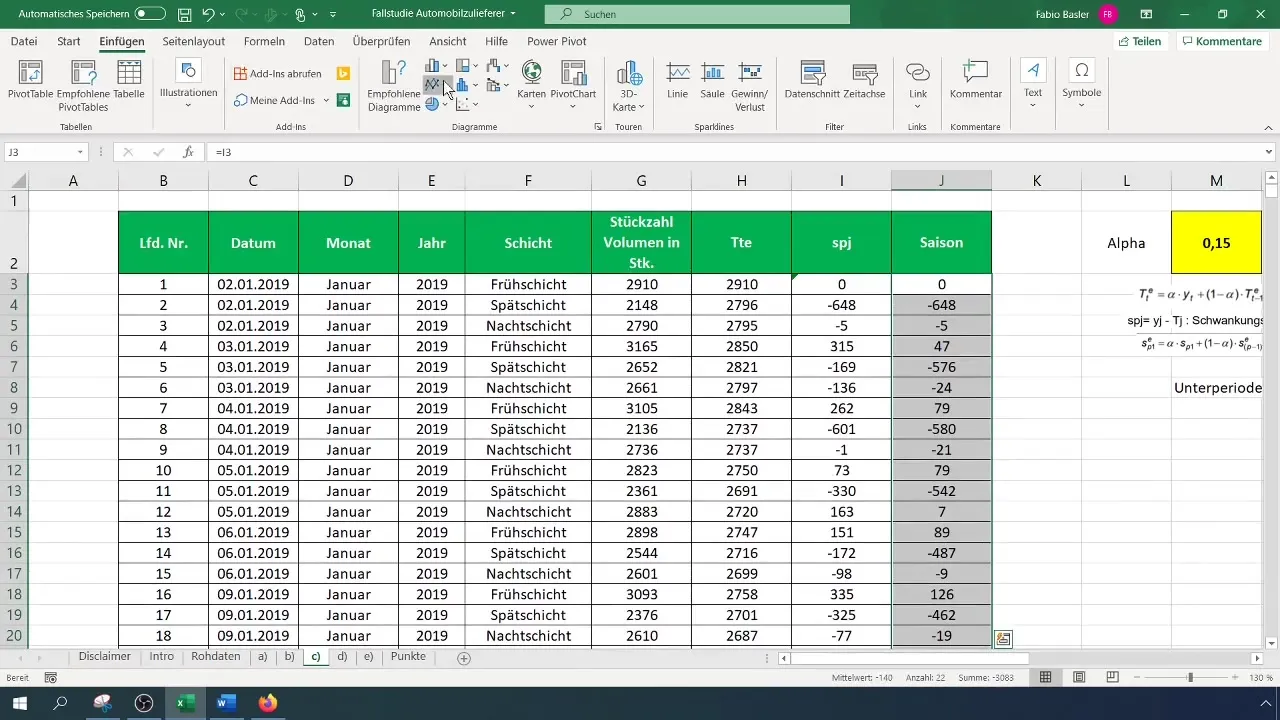Click the insert function fx button

coord(188,152)
